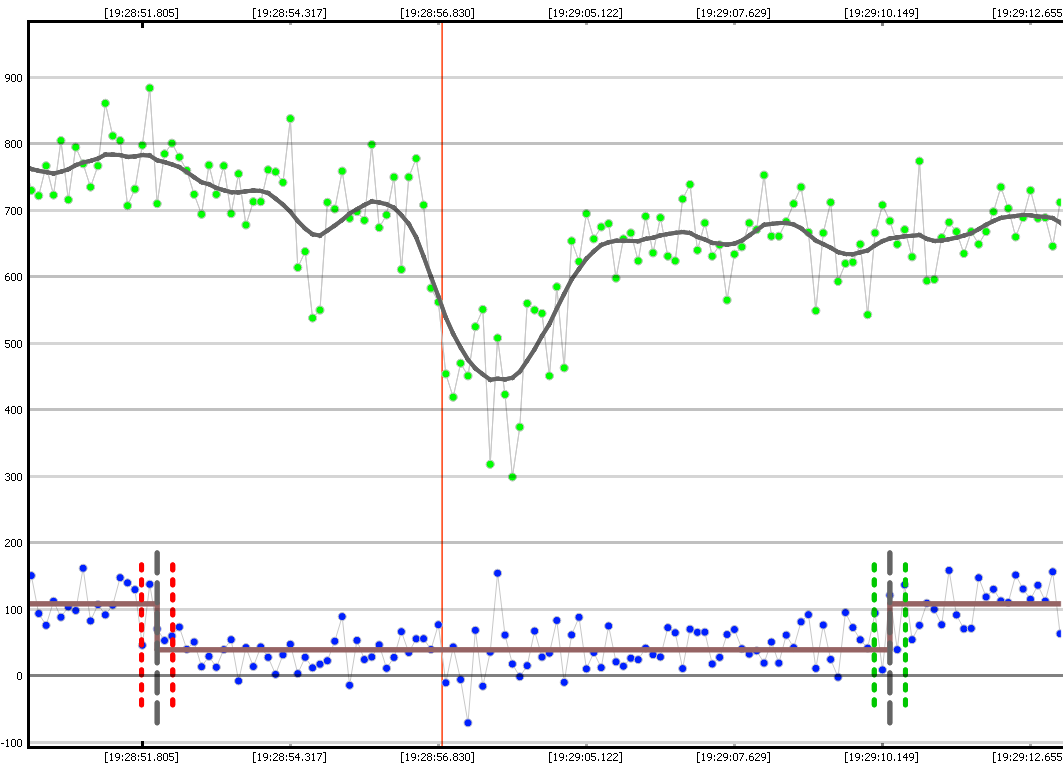Click the -100 y-axis value
Screen dimensions: 1063x769
(12, 743)
